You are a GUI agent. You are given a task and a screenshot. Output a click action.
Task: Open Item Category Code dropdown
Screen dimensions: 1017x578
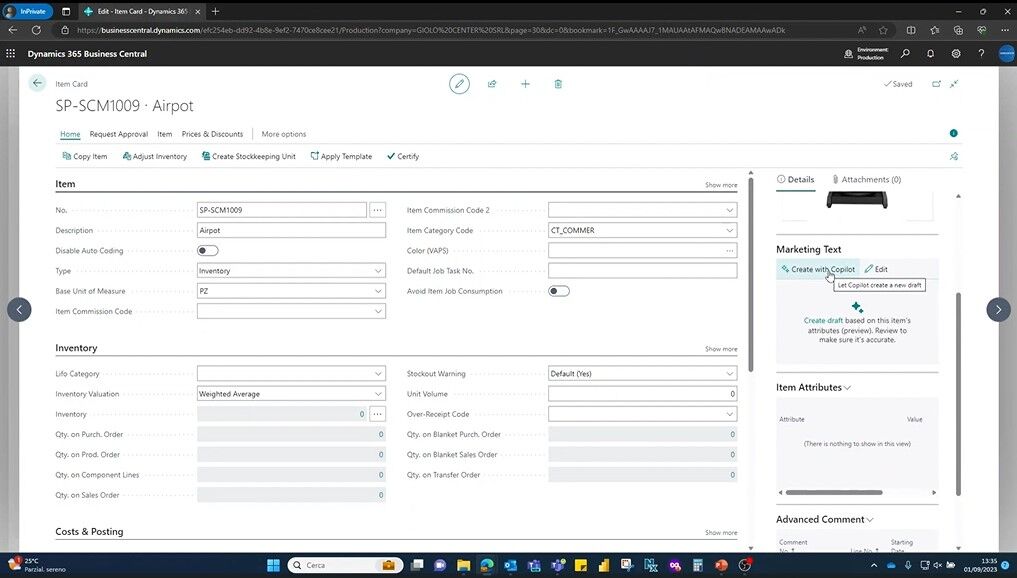[x=730, y=230]
